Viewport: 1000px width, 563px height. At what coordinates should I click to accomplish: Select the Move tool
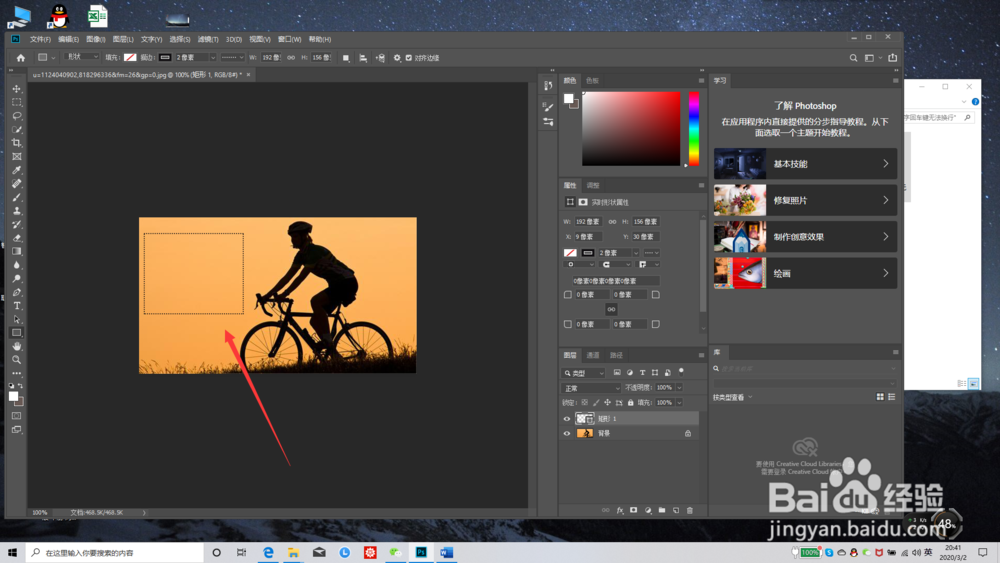[x=17, y=89]
